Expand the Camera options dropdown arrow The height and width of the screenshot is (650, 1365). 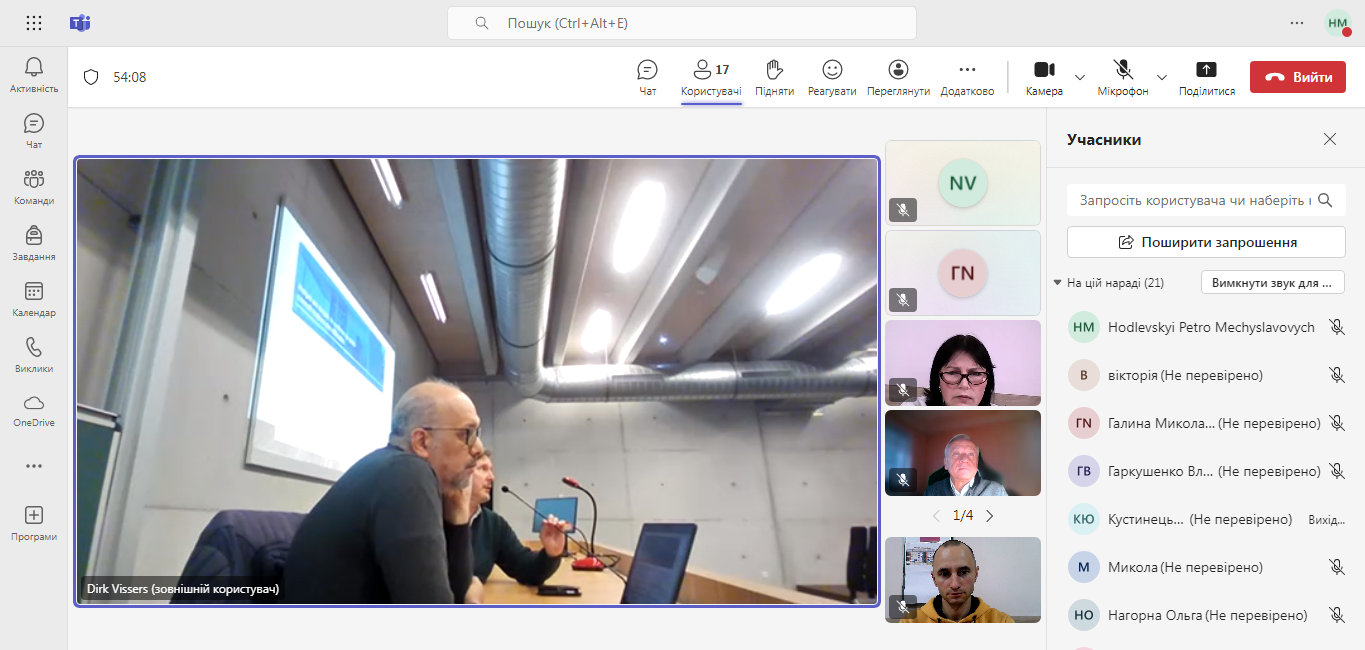point(1080,77)
